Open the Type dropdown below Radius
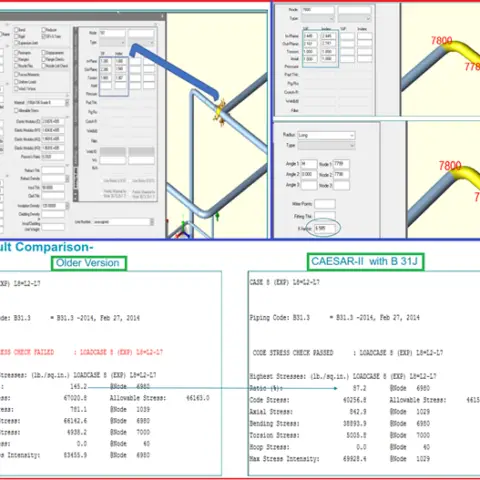Screen dimensions: 480x480 [x=326, y=146]
